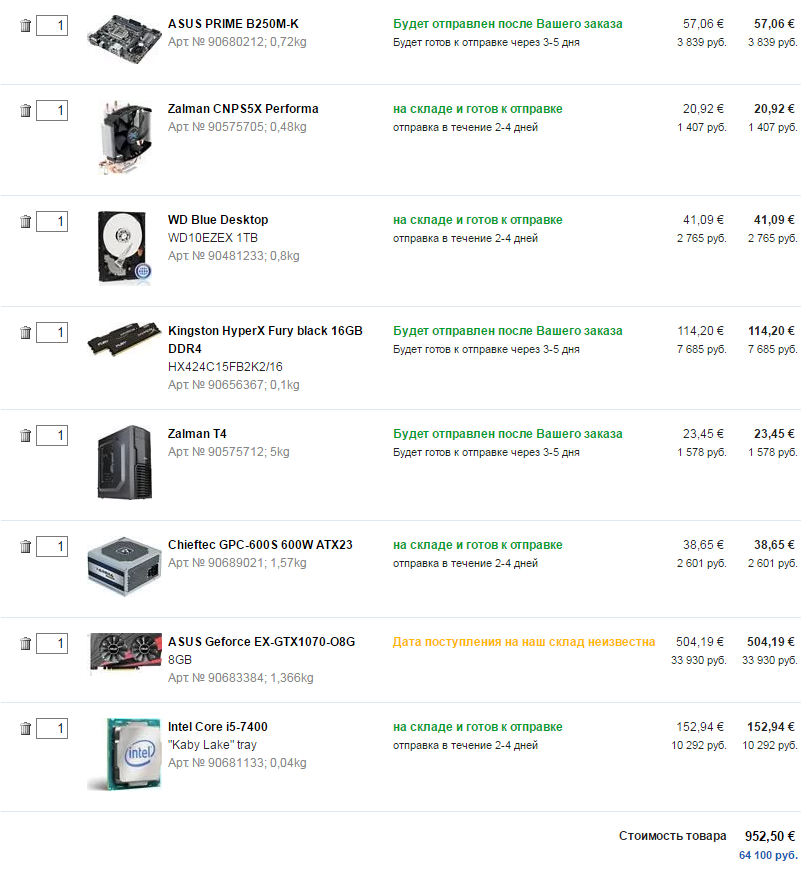Remove Chieftec GPC-600S power supply trash icon
Image resolution: width=802 pixels, height=878 pixels.
25,547
